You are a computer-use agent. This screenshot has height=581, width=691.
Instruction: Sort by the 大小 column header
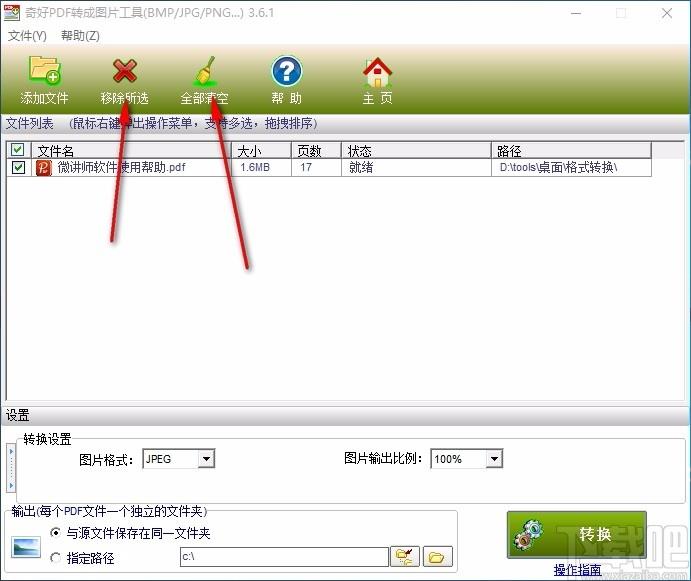tap(261, 151)
